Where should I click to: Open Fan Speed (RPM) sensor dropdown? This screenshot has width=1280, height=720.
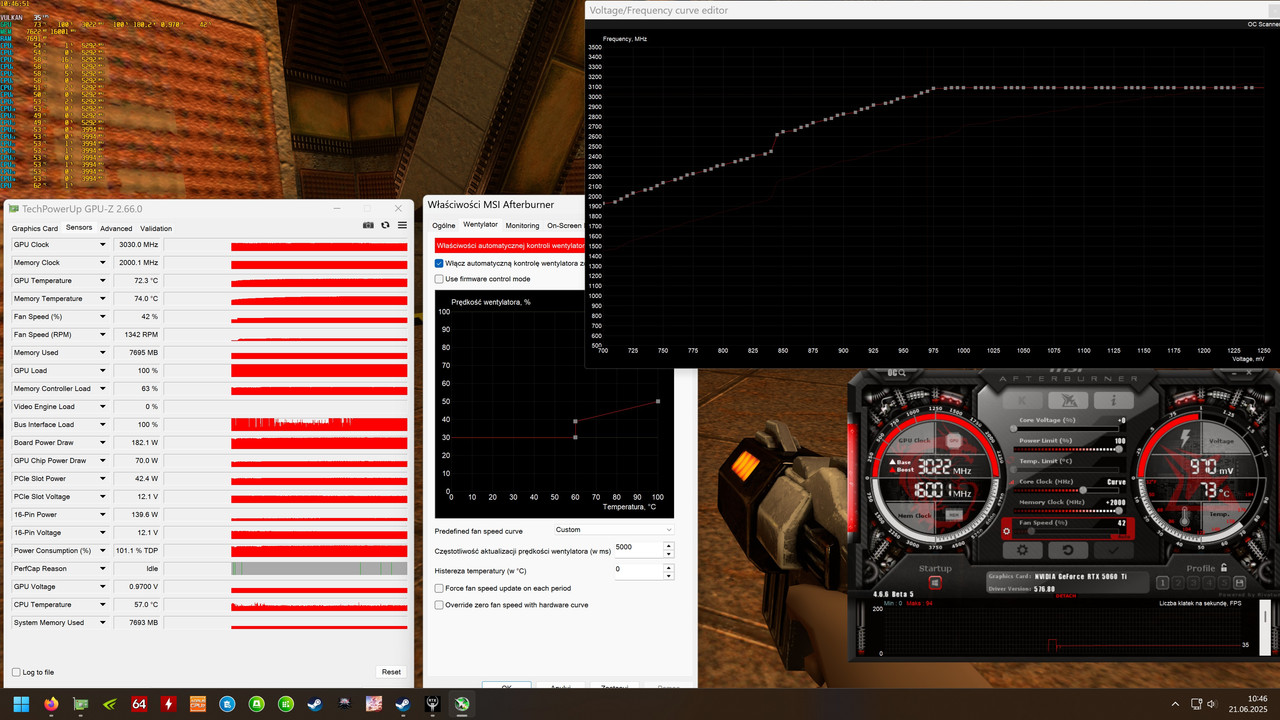coord(102,335)
